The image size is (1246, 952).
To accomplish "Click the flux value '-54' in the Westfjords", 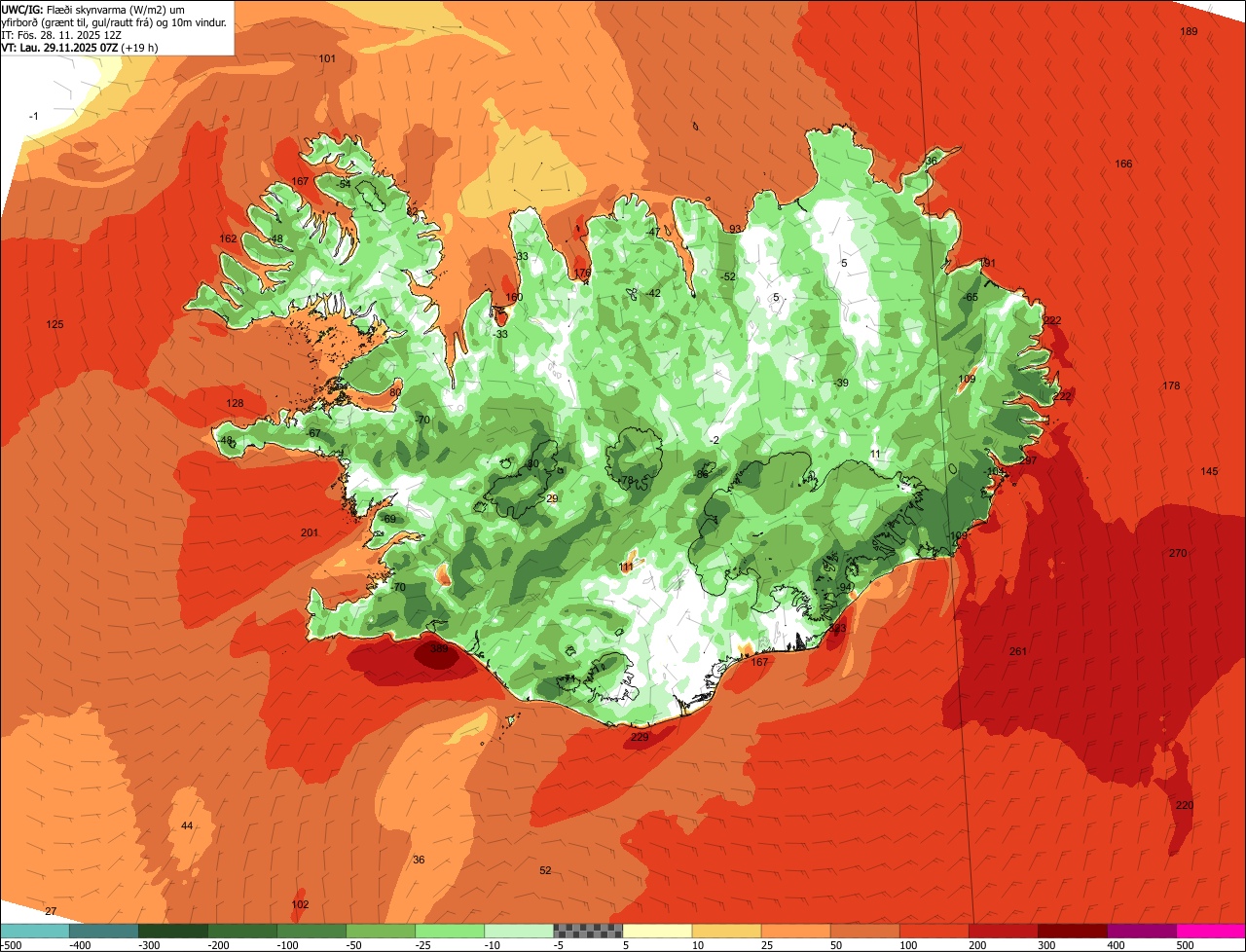I will (x=343, y=184).
